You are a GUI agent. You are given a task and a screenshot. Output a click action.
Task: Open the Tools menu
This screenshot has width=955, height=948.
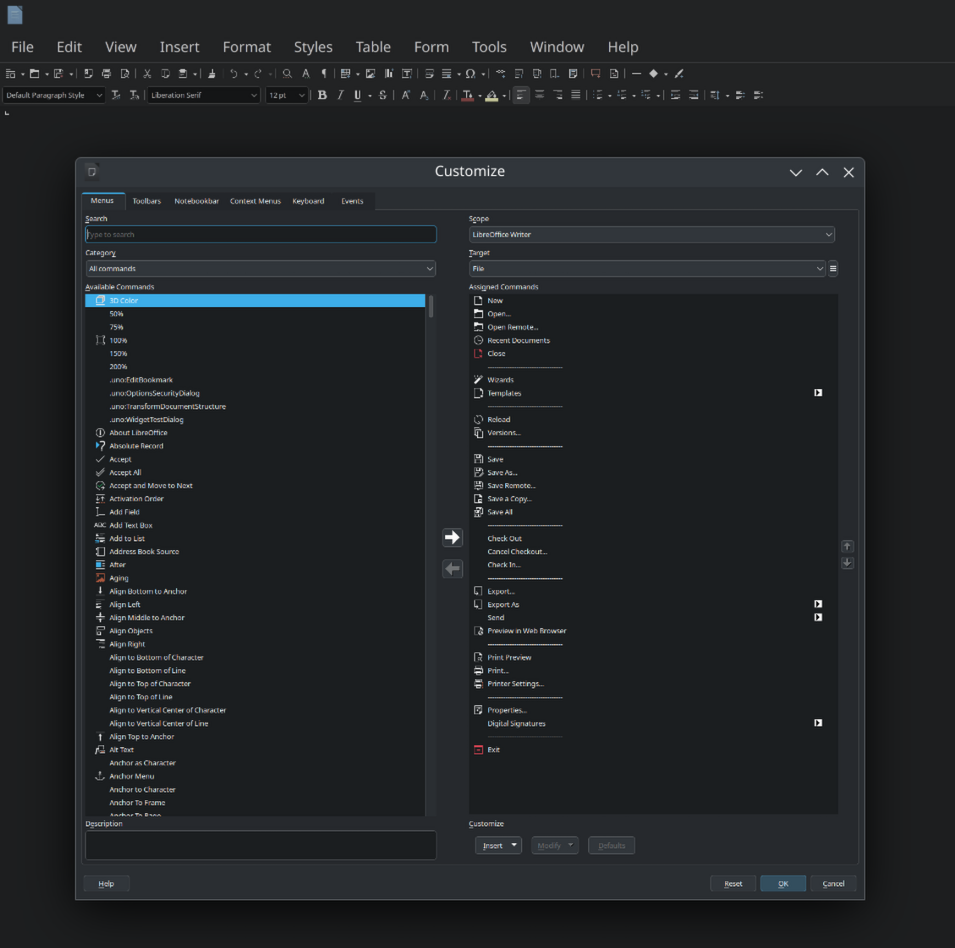coord(489,47)
